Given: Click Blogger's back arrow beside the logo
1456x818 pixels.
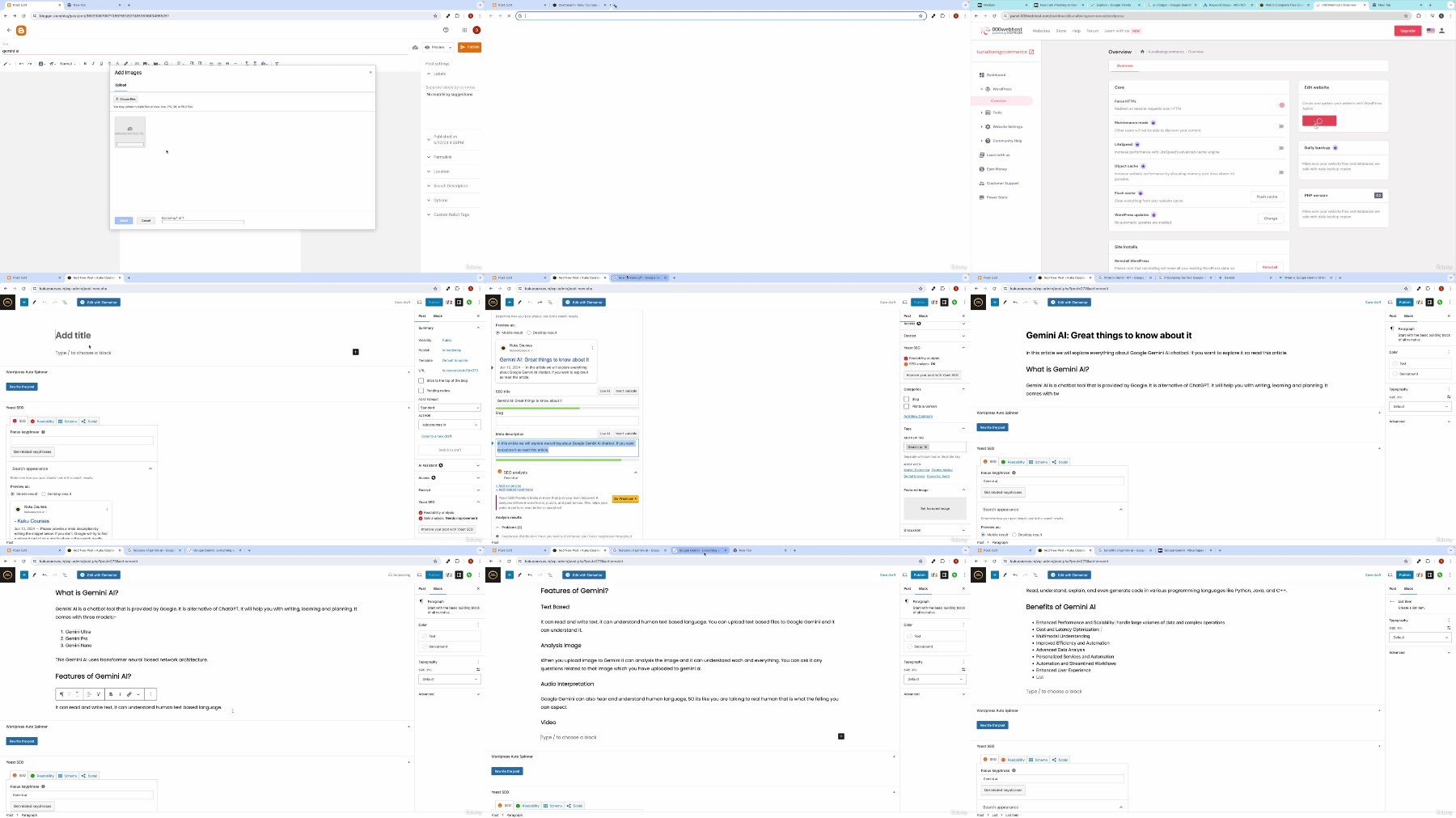Looking at the screenshot, I should coord(9,31).
